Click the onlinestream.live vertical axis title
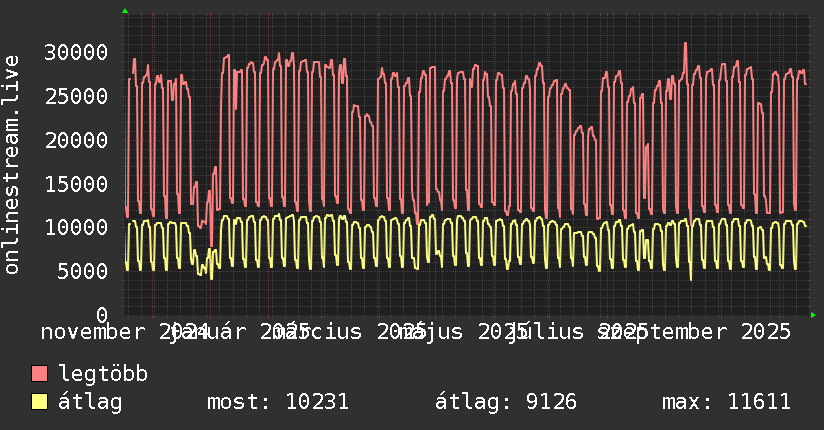Image resolution: width=824 pixels, height=430 pixels. coord(12,165)
